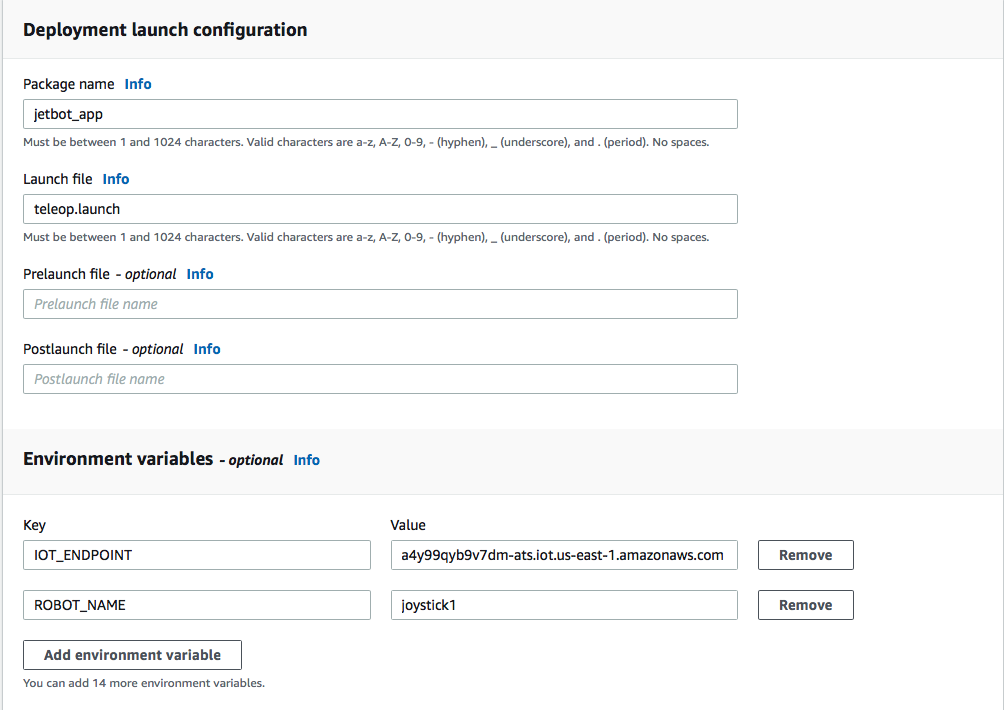Focus the empty Postlaunch file name field
The height and width of the screenshot is (710, 1004).
[x=380, y=379]
